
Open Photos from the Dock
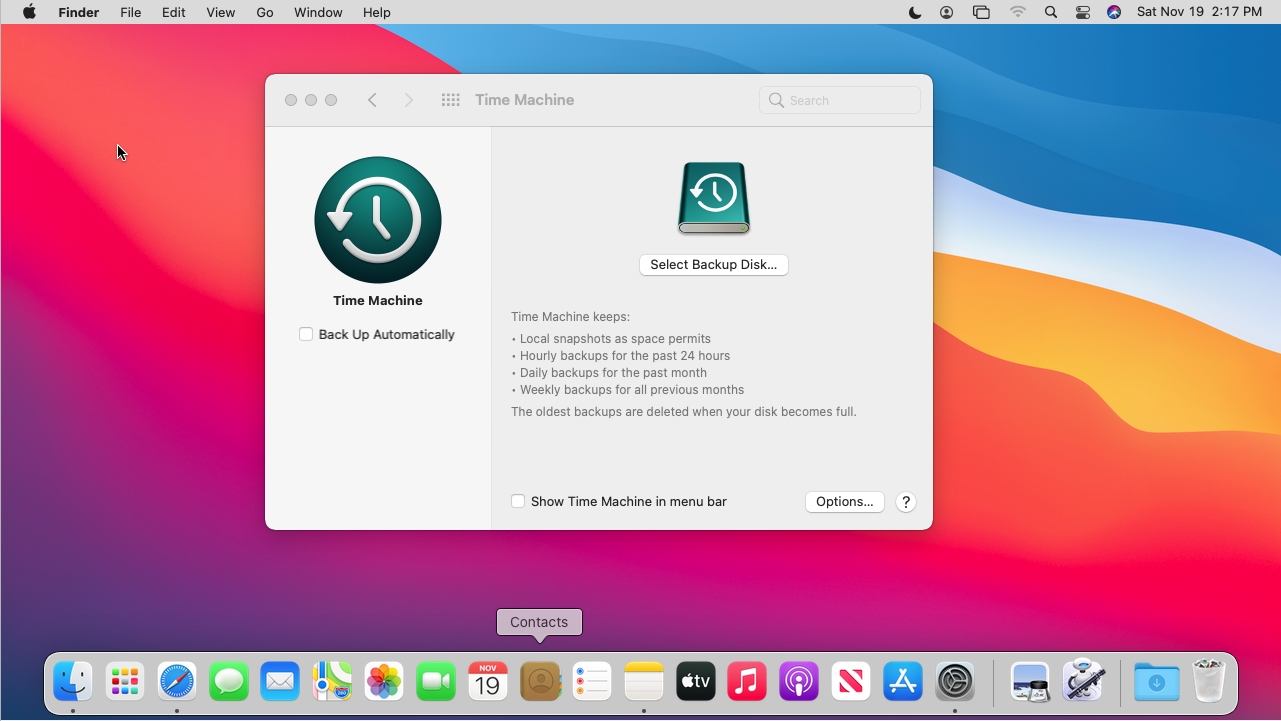[384, 682]
